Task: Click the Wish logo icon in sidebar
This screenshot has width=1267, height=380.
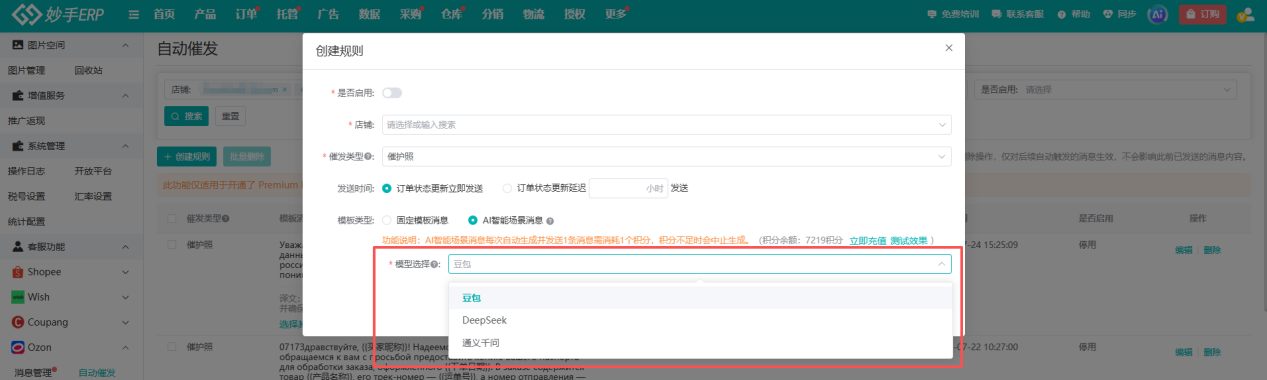Action: (x=18, y=297)
